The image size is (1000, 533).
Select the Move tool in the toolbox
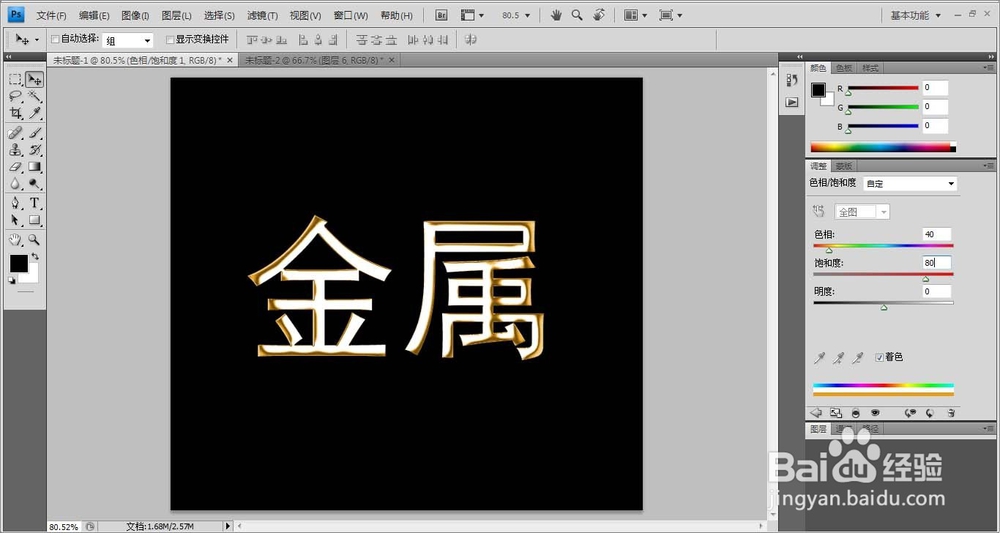[x=34, y=80]
